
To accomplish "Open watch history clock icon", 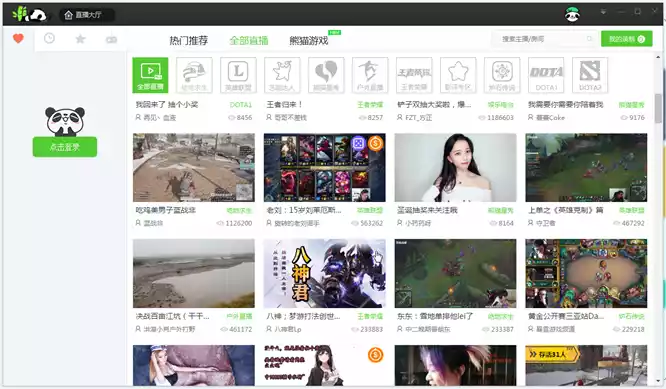I will tap(49, 39).
